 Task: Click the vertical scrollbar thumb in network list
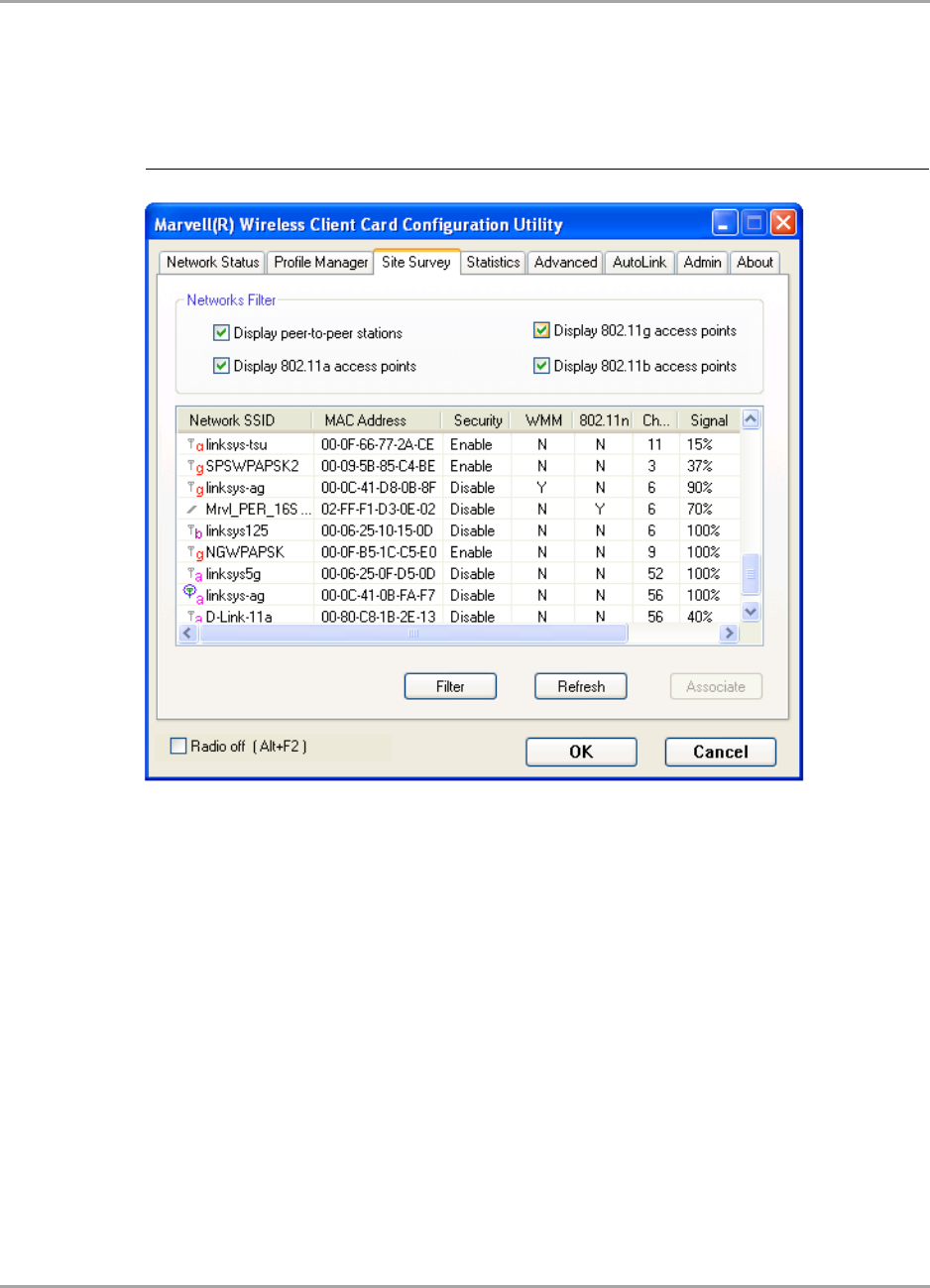[x=751, y=572]
